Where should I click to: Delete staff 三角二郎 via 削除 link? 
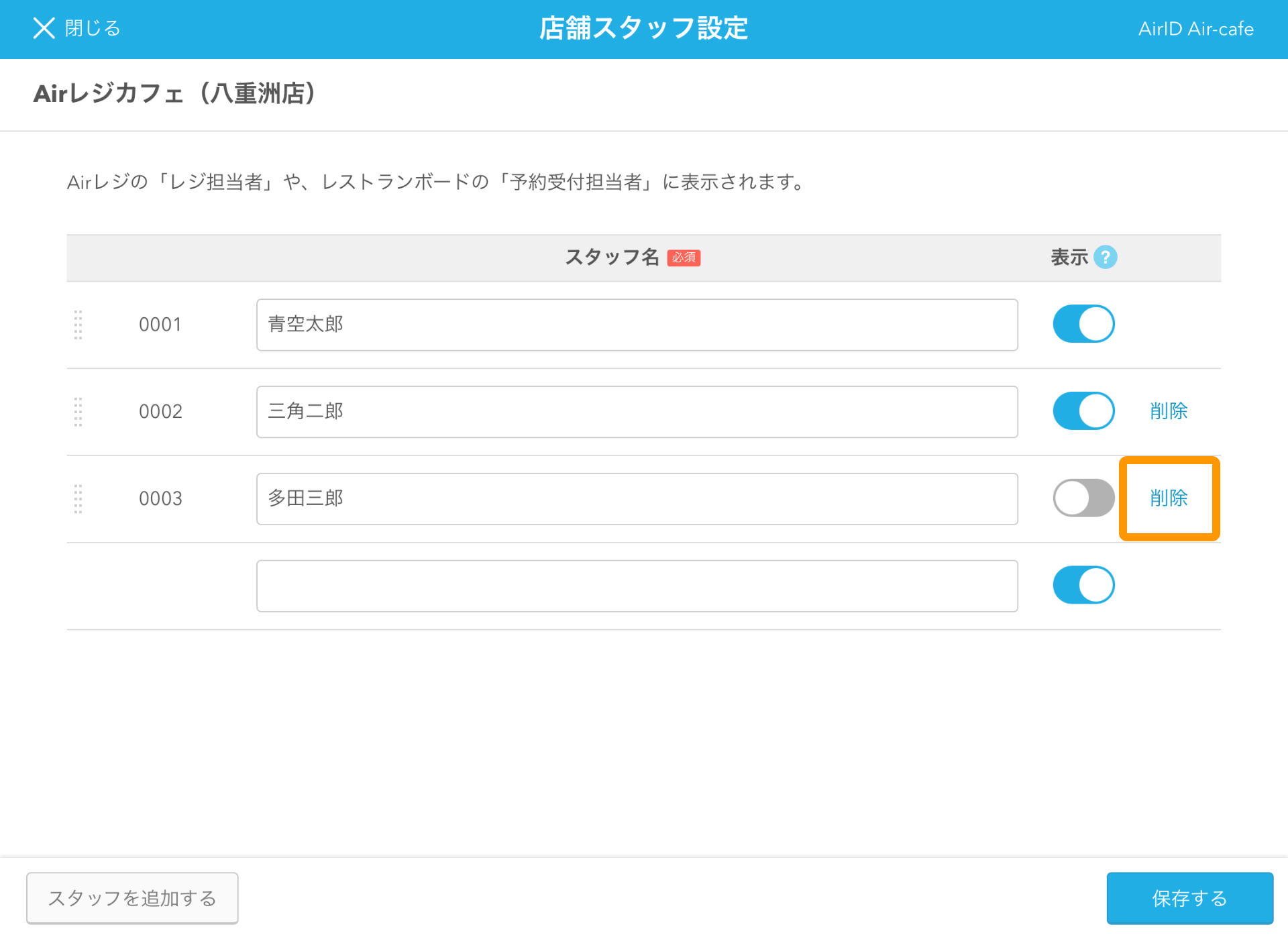1168,411
